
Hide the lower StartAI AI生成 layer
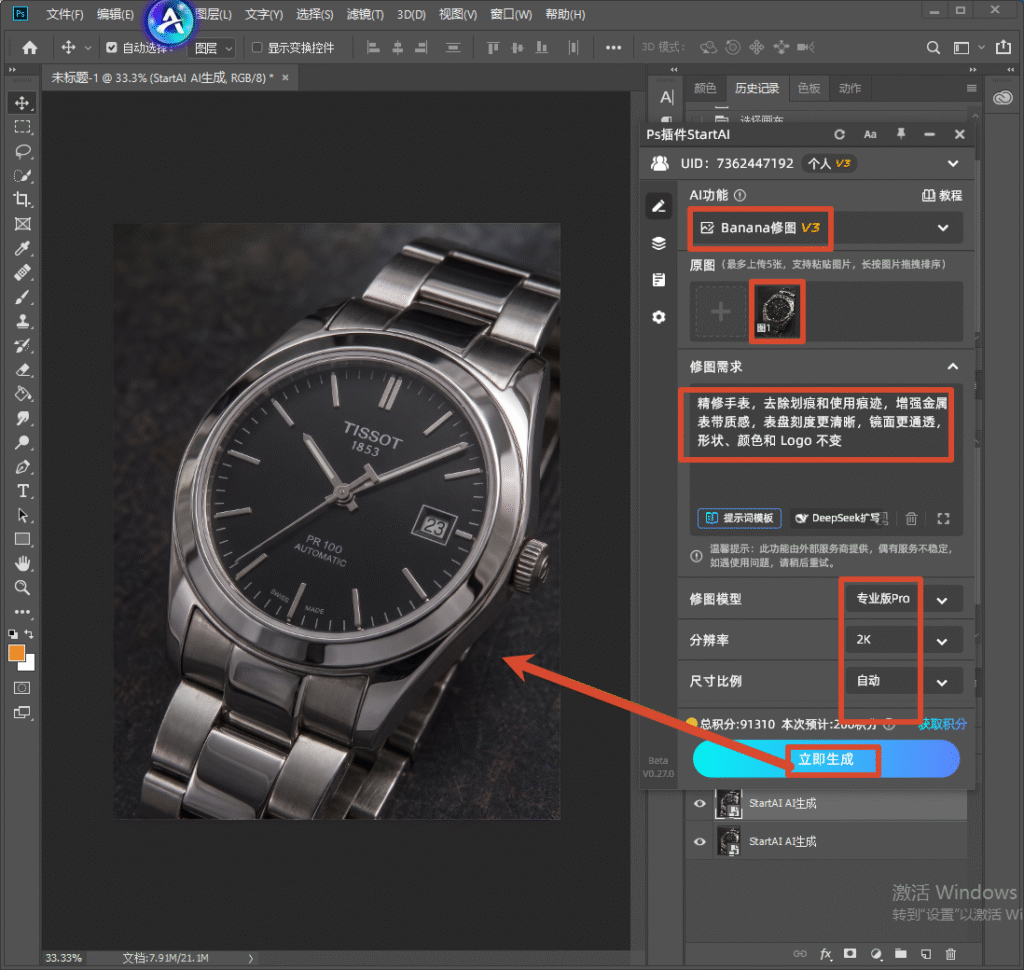point(699,841)
